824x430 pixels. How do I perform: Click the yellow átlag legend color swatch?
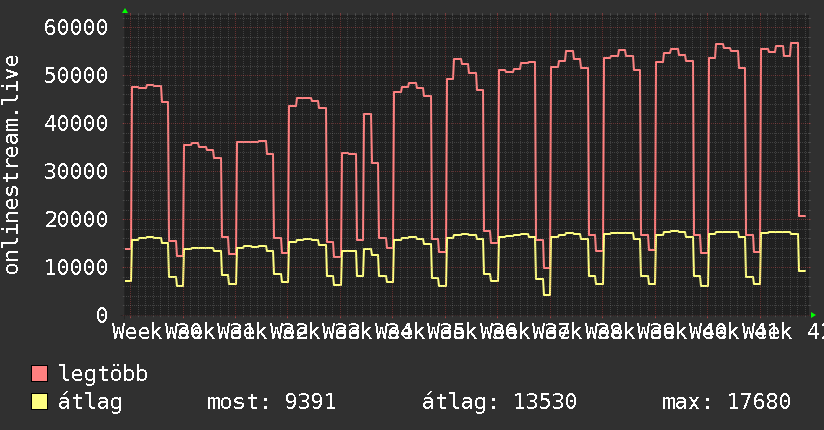pos(39,402)
